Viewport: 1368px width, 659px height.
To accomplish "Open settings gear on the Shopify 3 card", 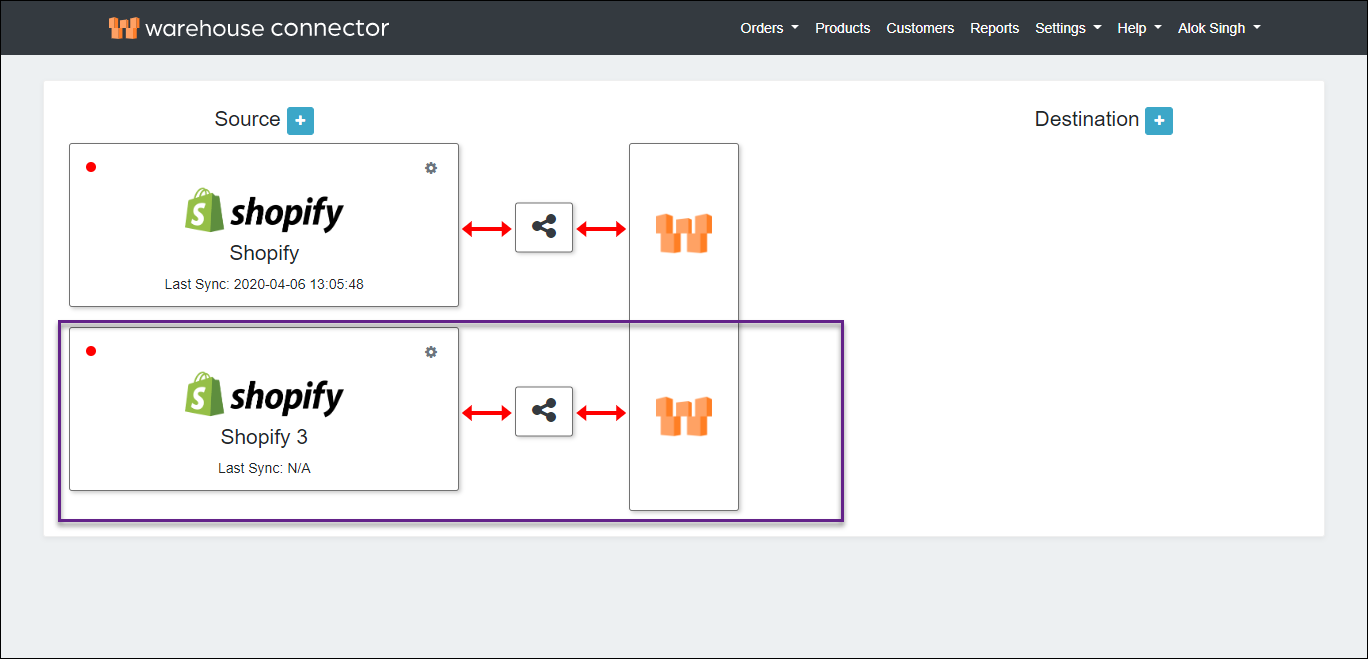I will (431, 352).
